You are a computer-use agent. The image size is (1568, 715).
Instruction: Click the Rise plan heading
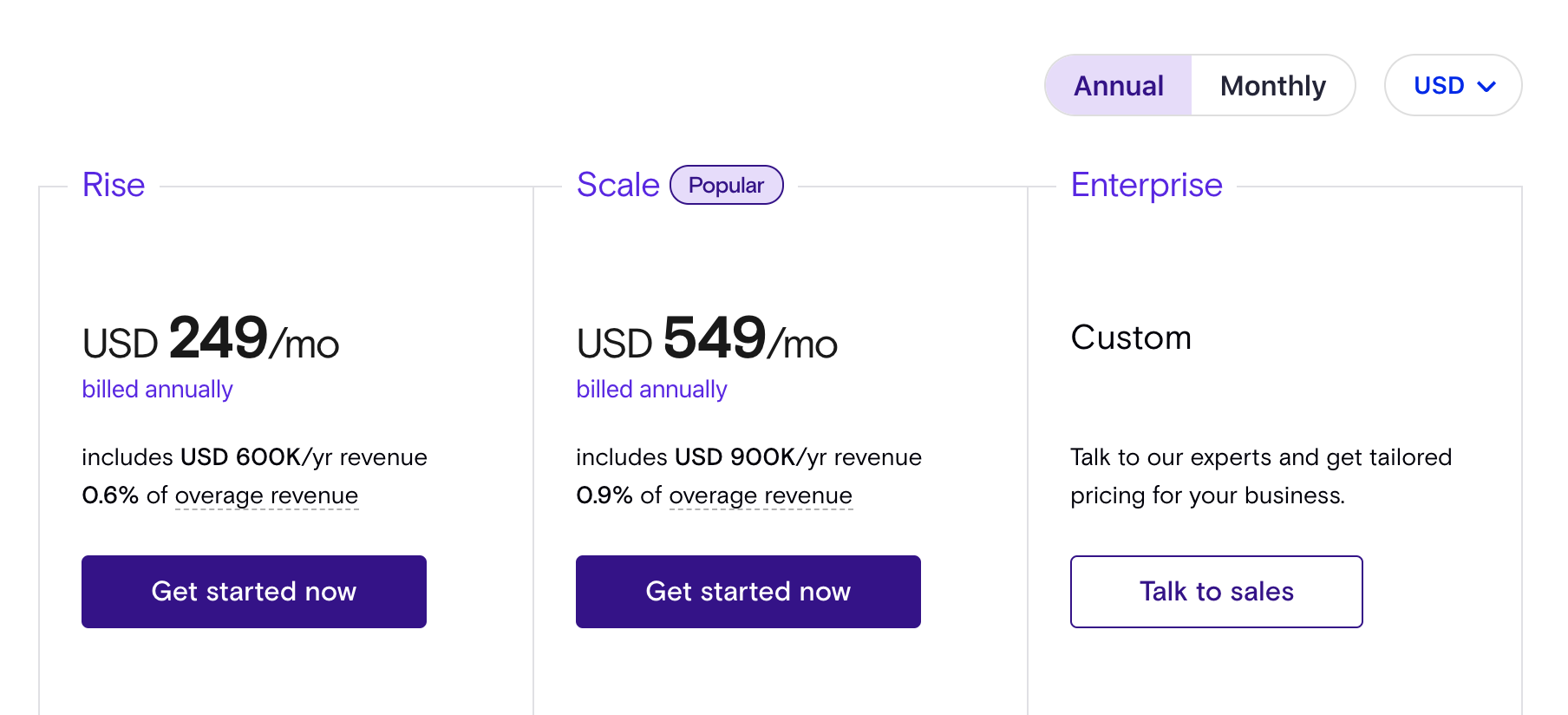click(x=113, y=185)
